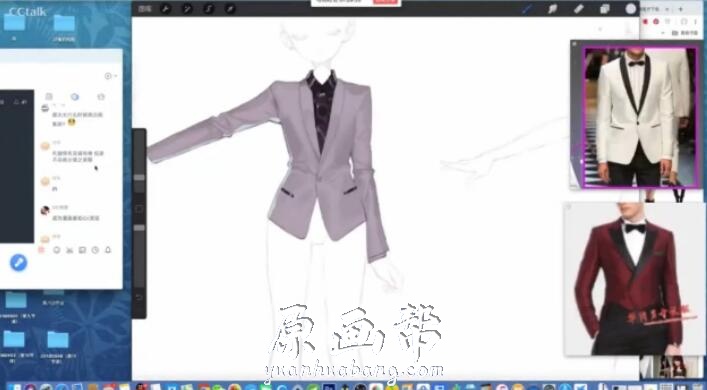Toggle the square modify button in sidebar
707x390 pixels.
click(x=139, y=209)
